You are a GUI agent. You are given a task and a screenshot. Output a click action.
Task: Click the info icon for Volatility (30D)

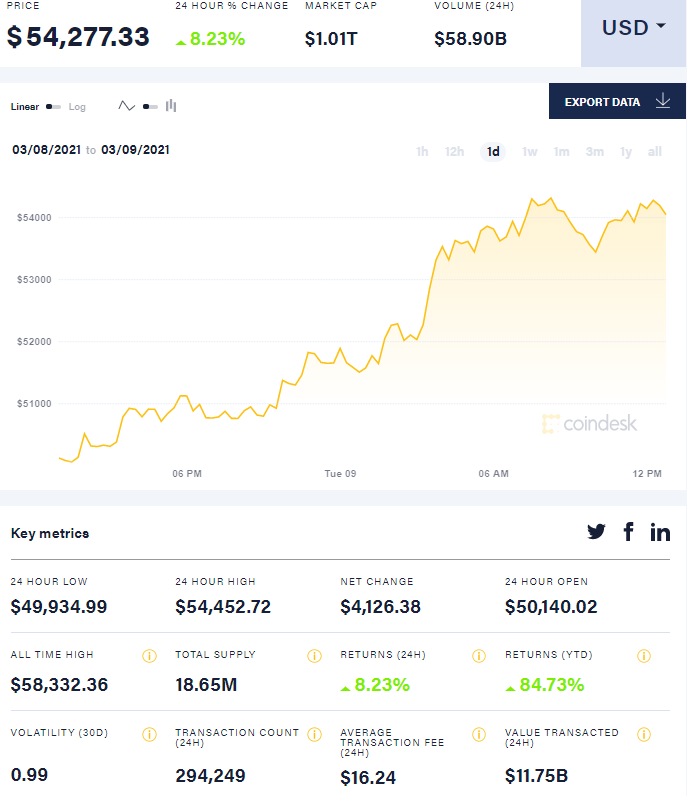click(x=149, y=734)
